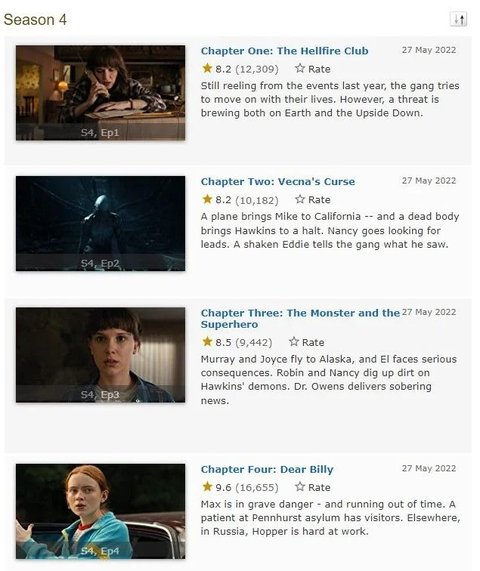This screenshot has width=480, height=571.
Task: Click the S4, Ep2 thumbnail image
Action: (x=101, y=224)
